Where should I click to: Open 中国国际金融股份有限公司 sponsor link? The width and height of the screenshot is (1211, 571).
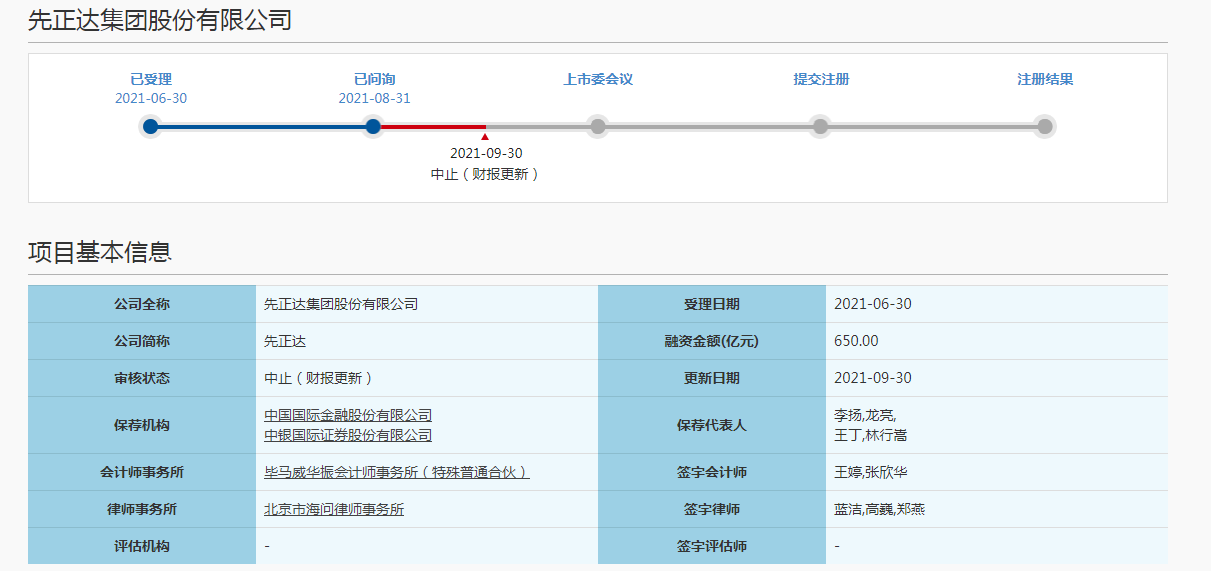348,415
